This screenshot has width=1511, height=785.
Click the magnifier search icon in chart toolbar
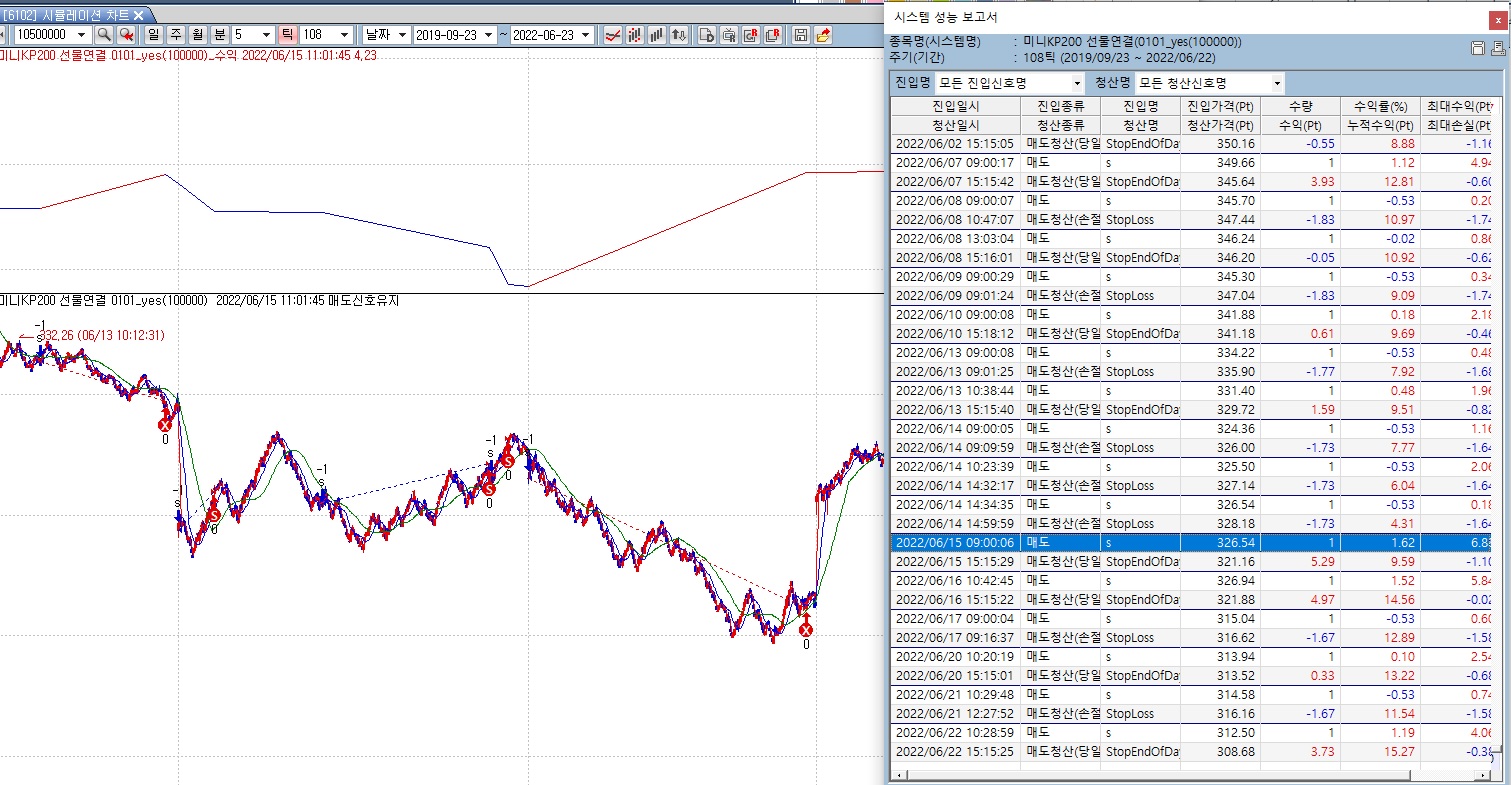click(104, 35)
